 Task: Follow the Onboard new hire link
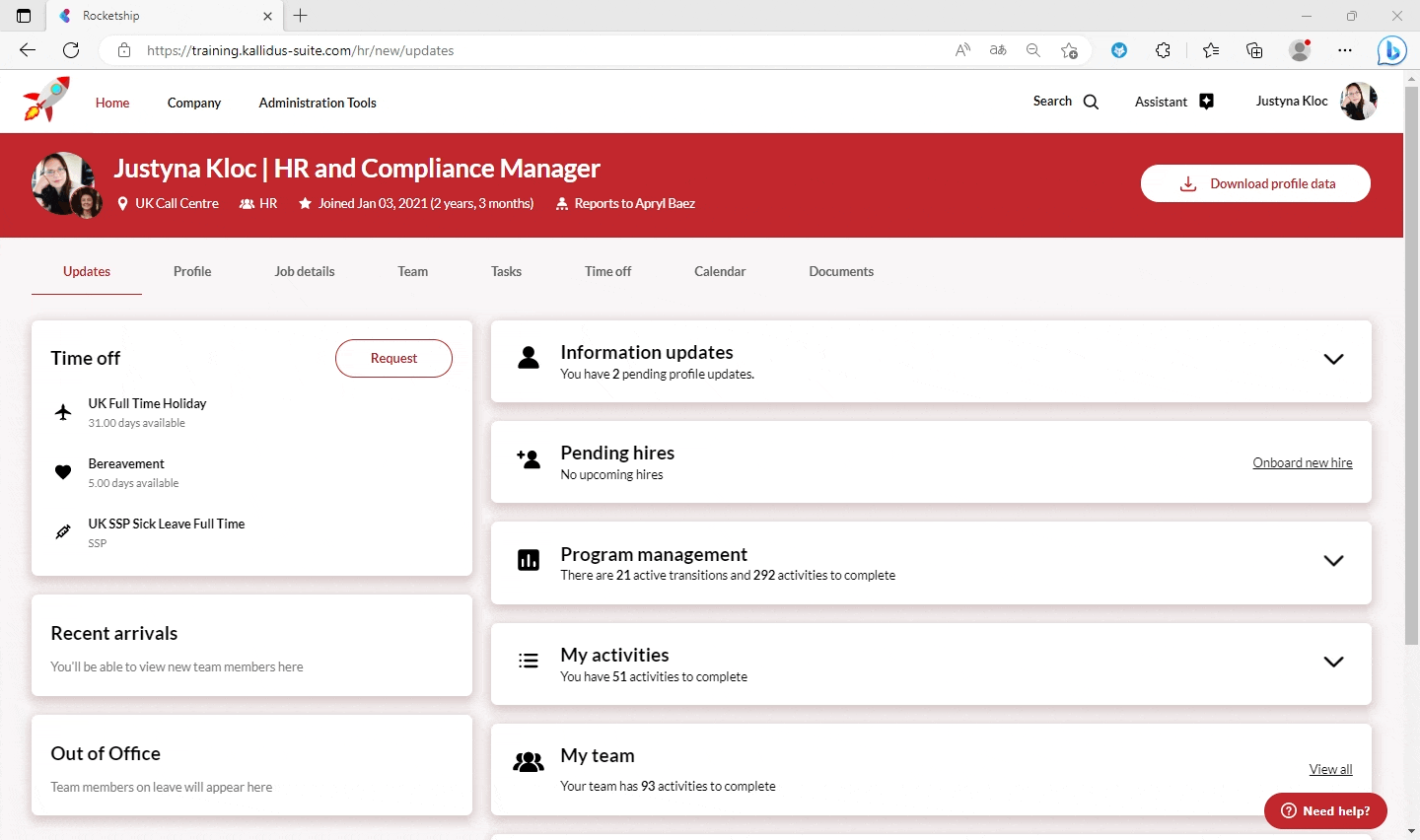point(1302,462)
